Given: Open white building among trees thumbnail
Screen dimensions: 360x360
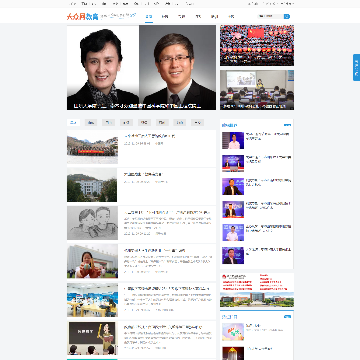Looking at the screenshot, I should click(92, 185).
